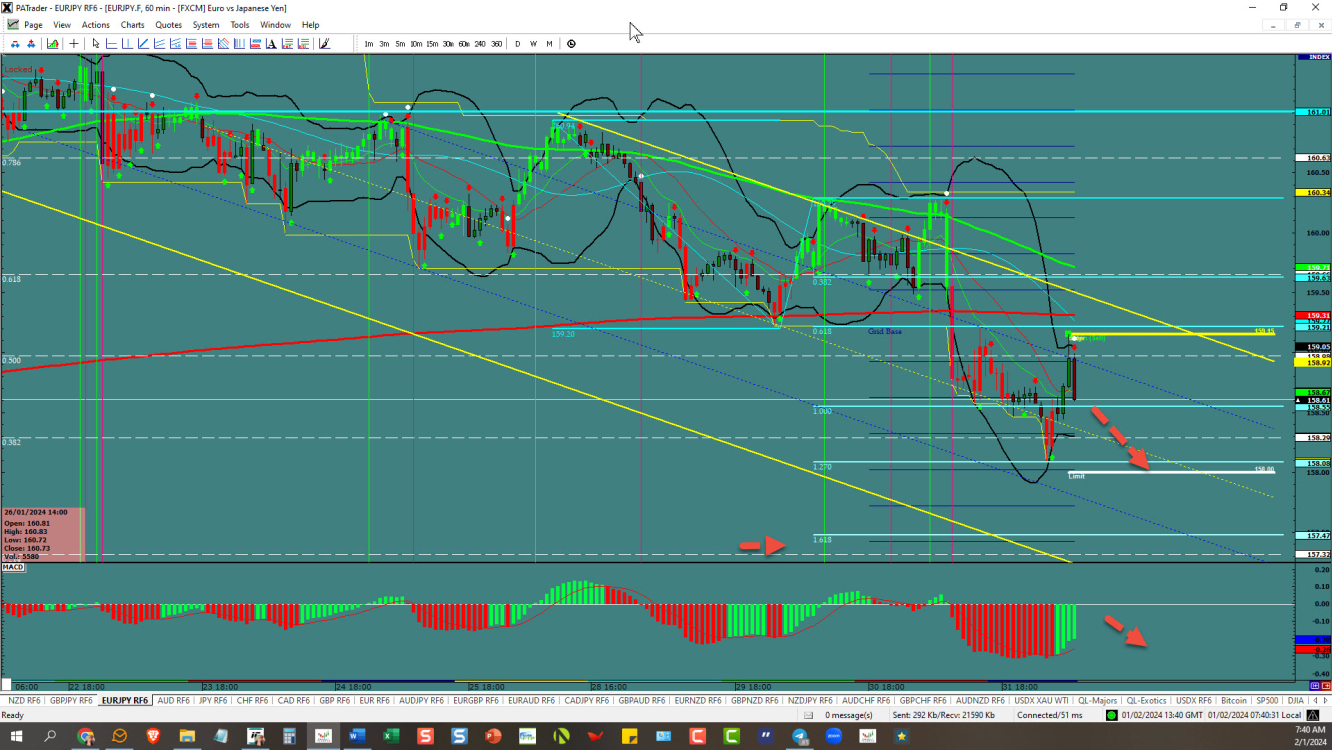Image resolution: width=1332 pixels, height=750 pixels.
Task: Click the green connection status indicator
Action: coord(1111,715)
